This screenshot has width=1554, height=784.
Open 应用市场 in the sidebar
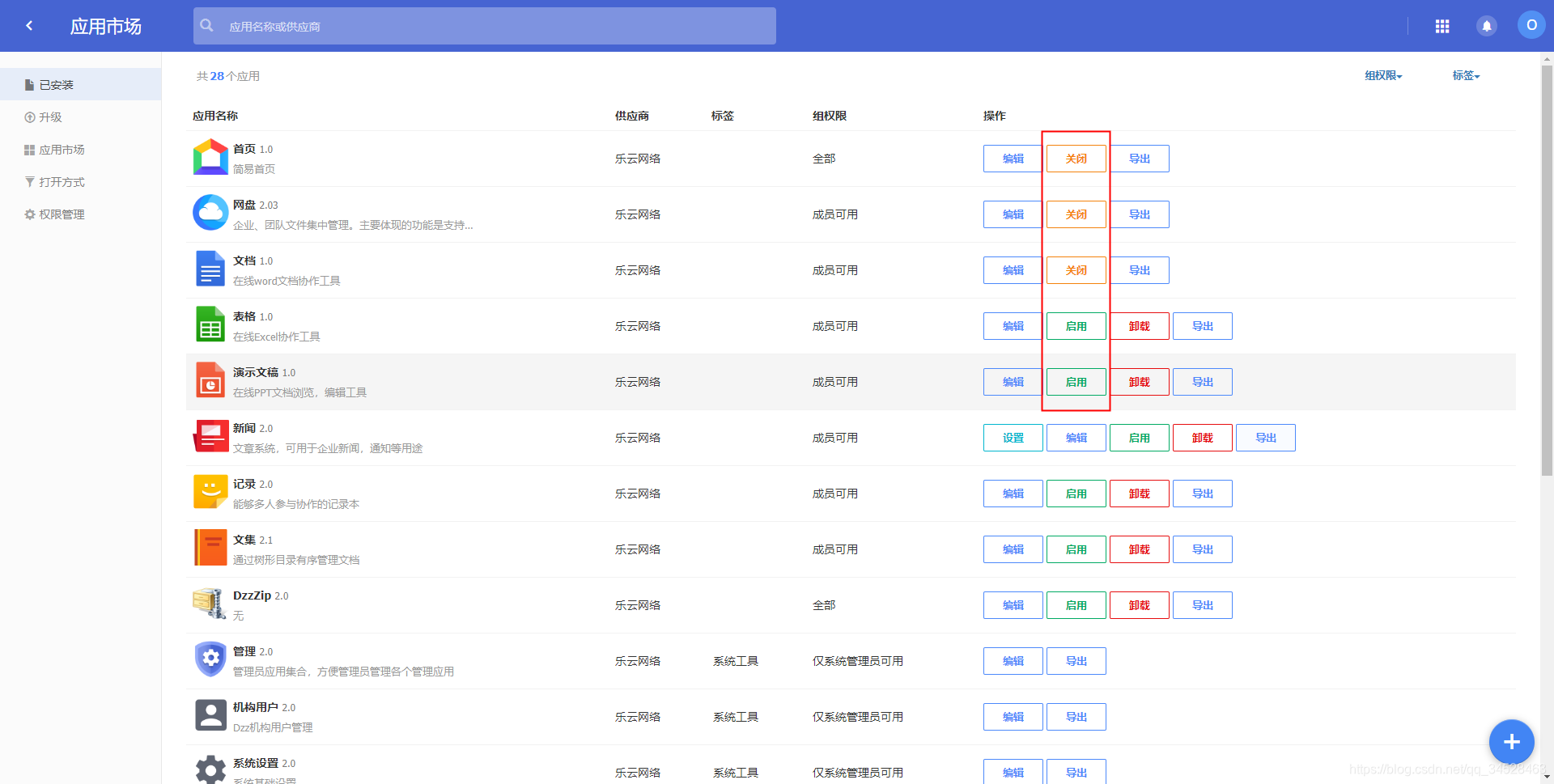(x=80, y=149)
